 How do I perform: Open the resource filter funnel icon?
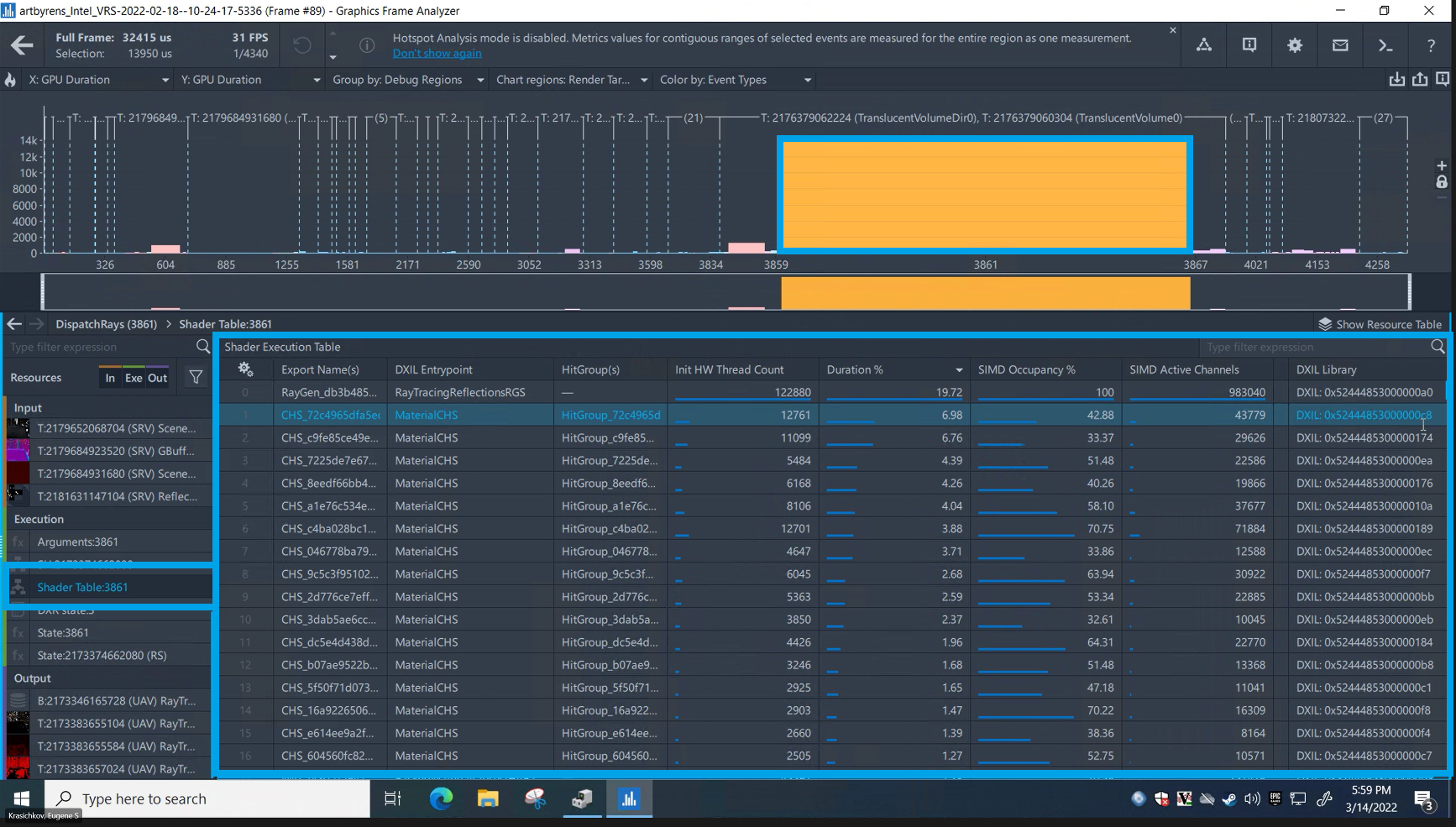tap(196, 378)
